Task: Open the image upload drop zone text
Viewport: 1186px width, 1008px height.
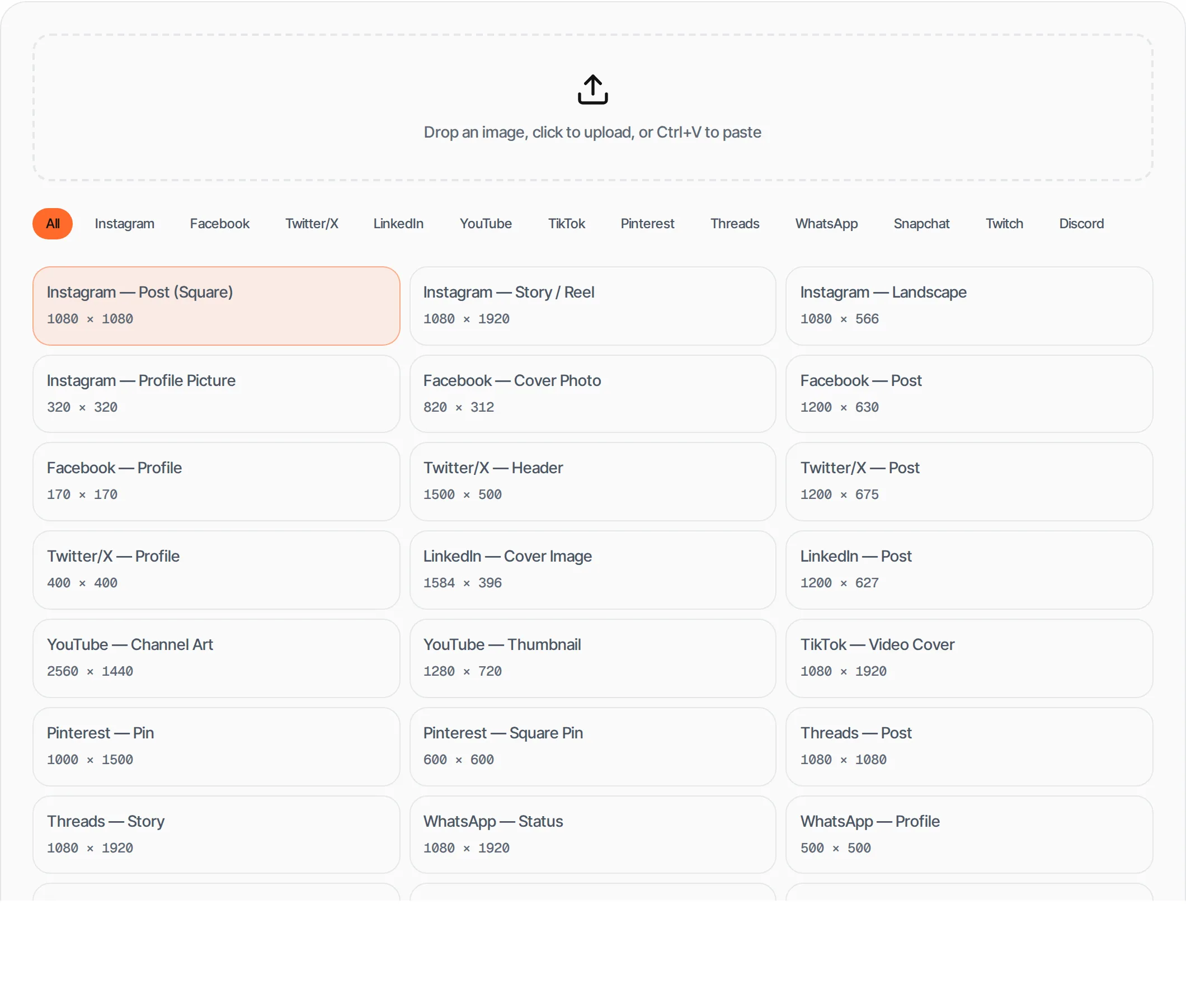Action: tap(592, 132)
